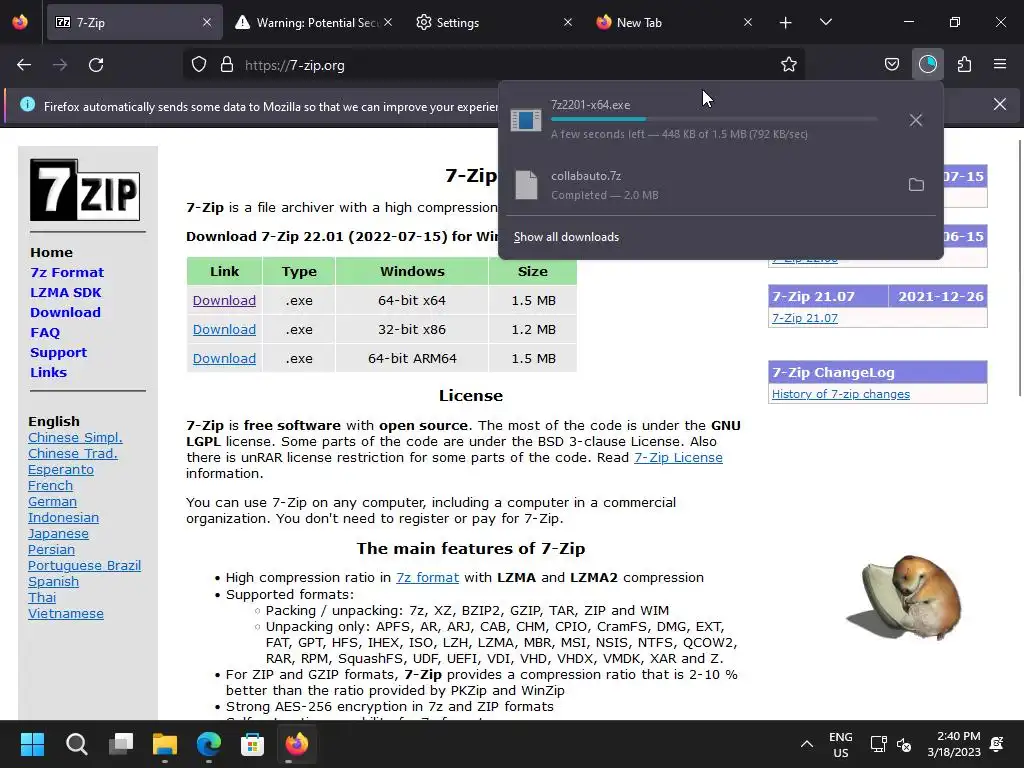
Task: Switch language to Persian
Action: point(52,549)
